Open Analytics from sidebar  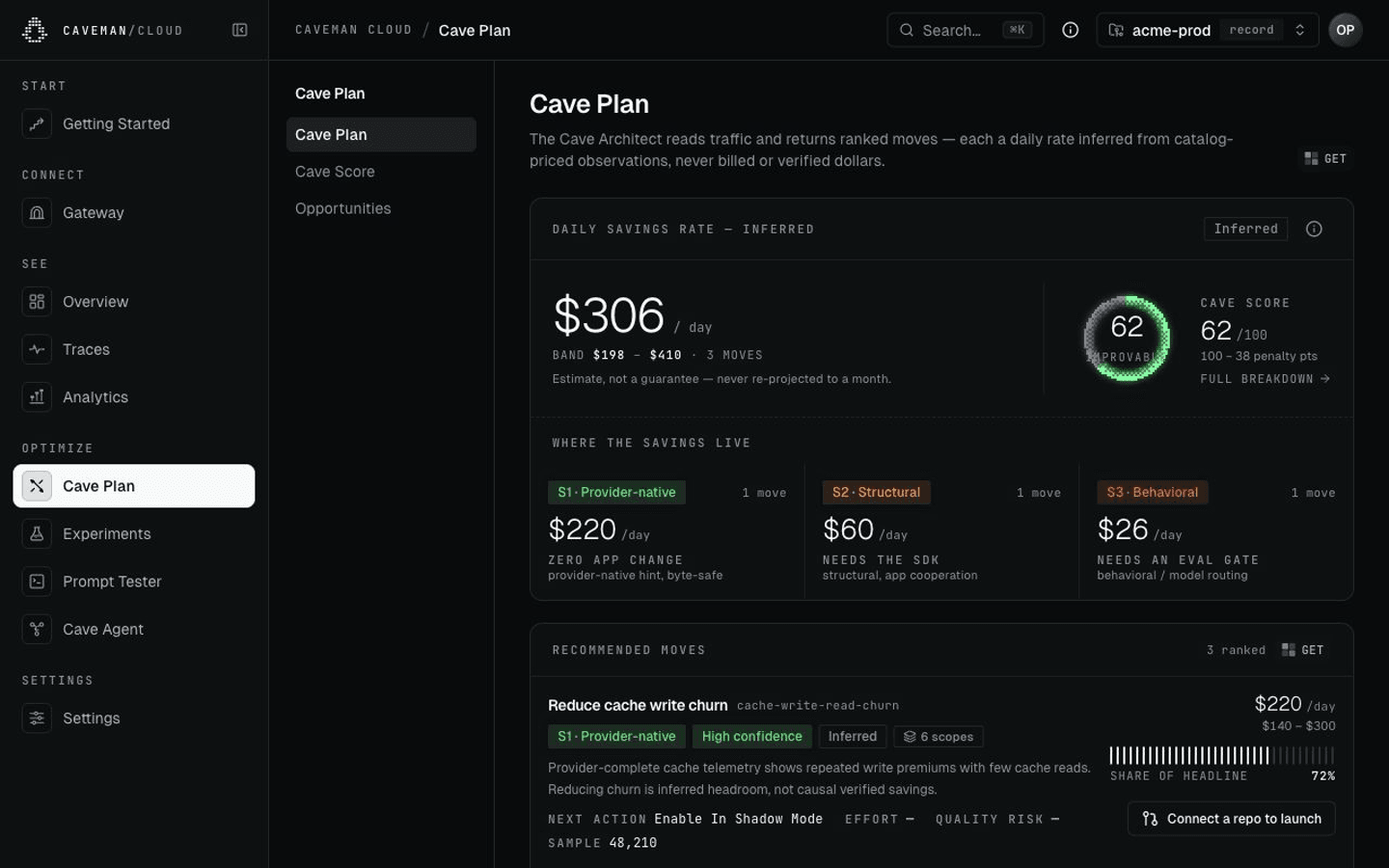(x=134, y=396)
